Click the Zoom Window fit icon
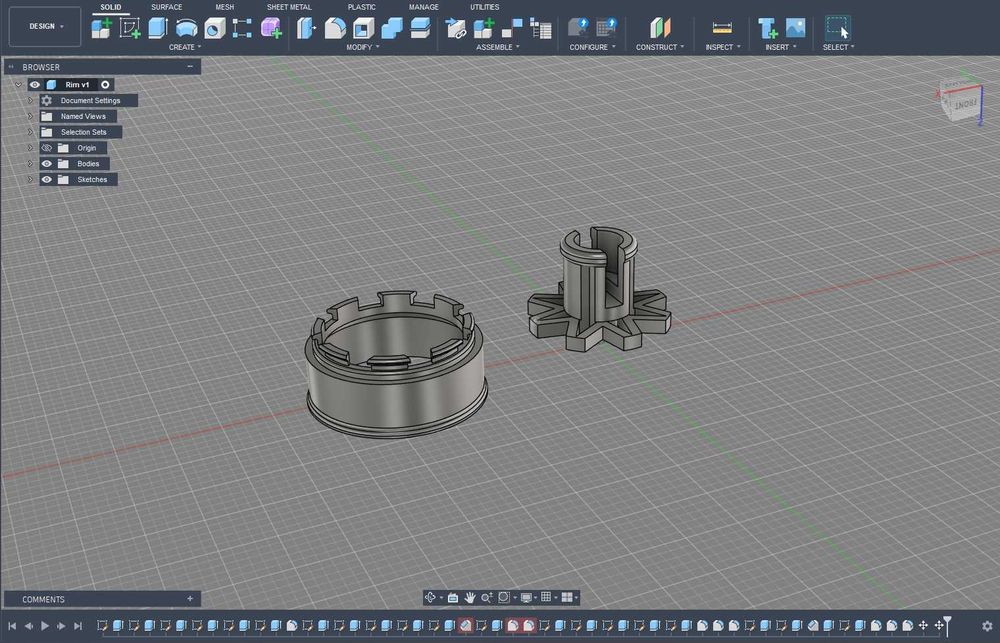The height and width of the screenshot is (643, 1000). coord(504,597)
